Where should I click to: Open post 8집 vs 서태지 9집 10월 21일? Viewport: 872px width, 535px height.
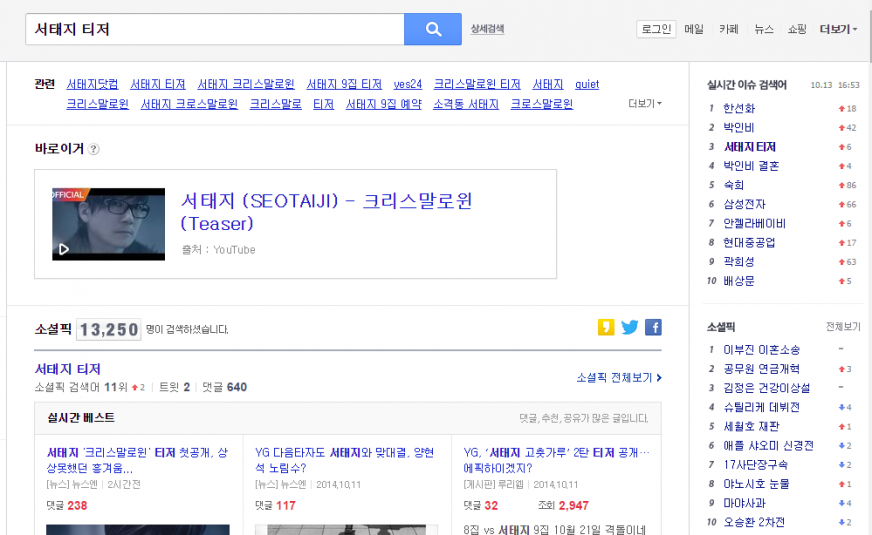[x=554, y=529]
